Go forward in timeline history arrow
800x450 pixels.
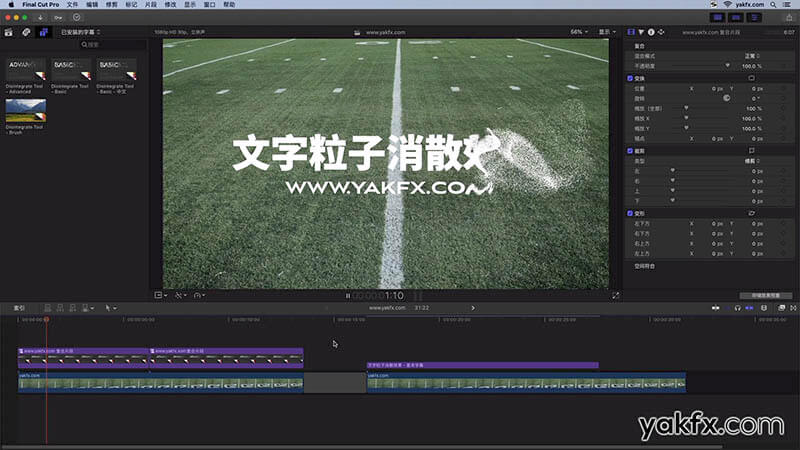coord(473,308)
